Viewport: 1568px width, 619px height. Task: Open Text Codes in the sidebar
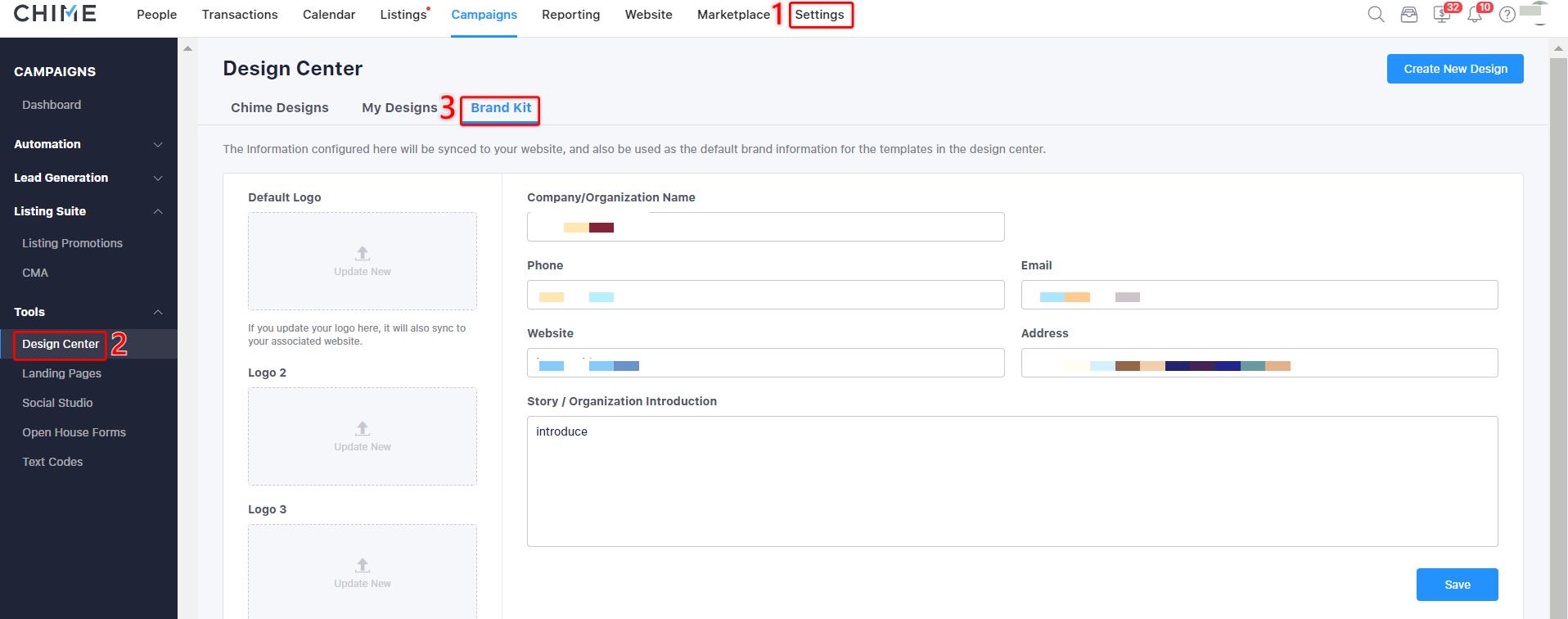click(52, 462)
